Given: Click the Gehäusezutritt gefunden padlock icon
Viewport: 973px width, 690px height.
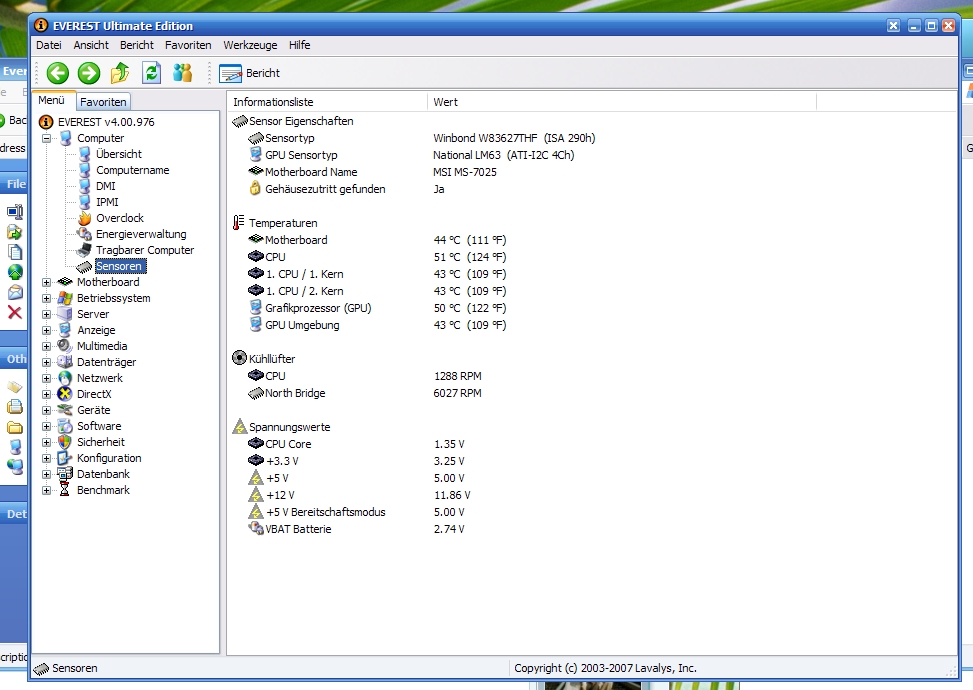Looking at the screenshot, I should 255,189.
